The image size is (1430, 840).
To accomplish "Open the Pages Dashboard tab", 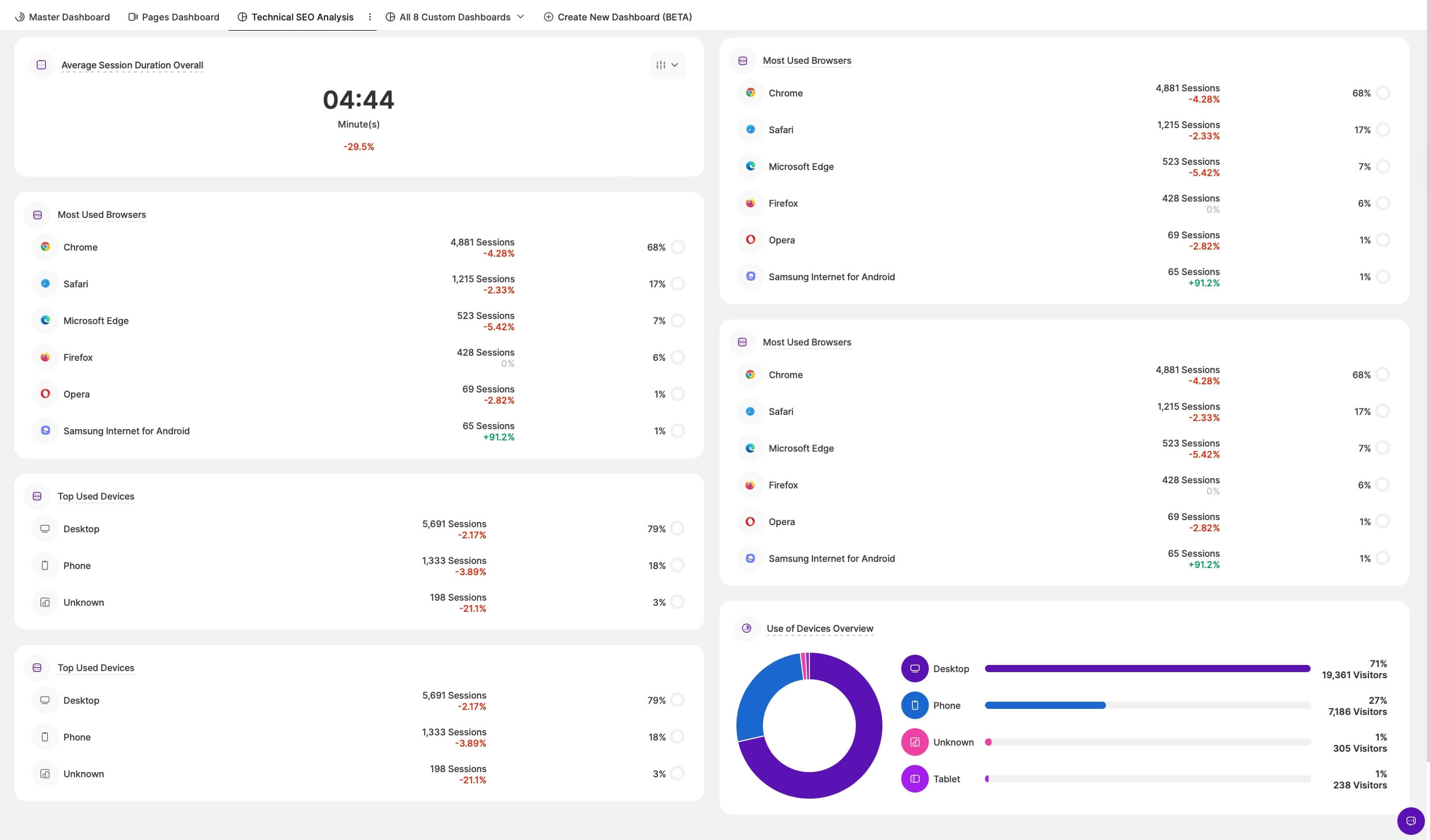I will click(x=174, y=17).
